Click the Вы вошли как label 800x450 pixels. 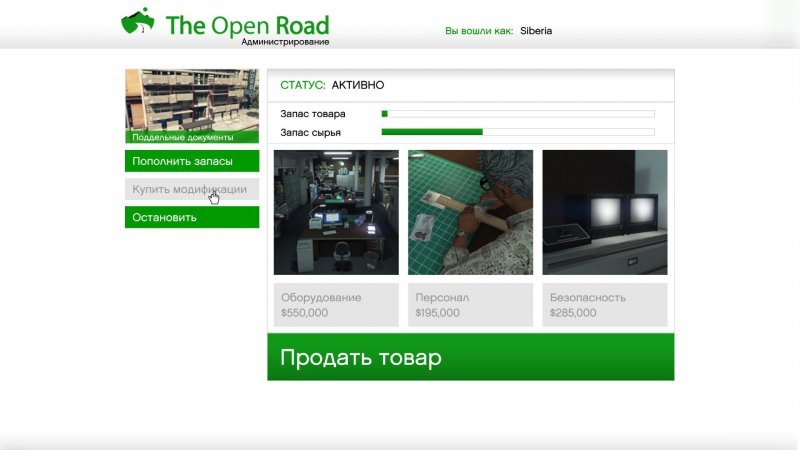(479, 31)
